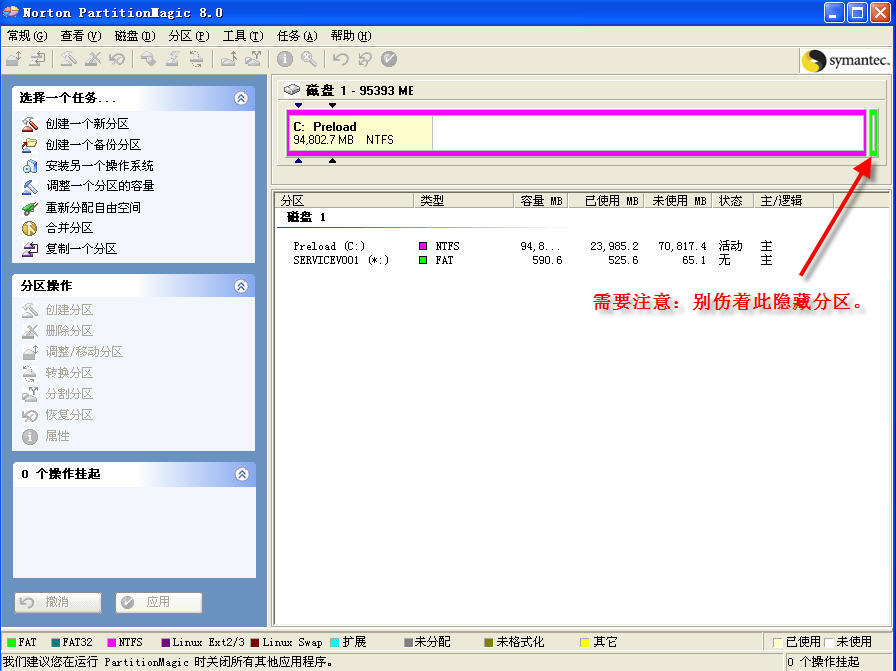This screenshot has height=671, width=896.
Task: Sort by the 主/逻辑 column header
Action: coord(794,201)
